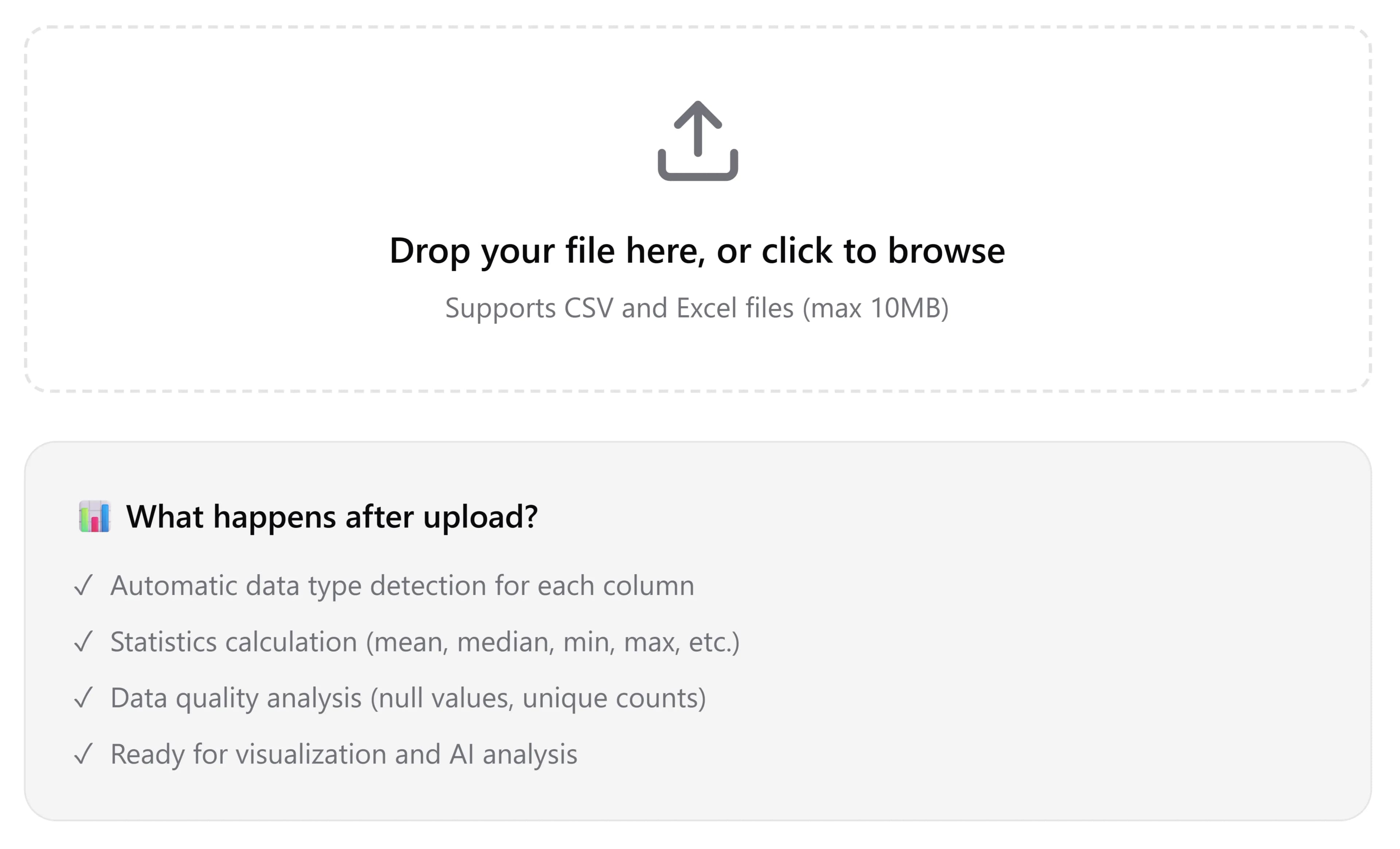This screenshot has height=849, width=1400.
Task: Select the bar chart emoji icon
Action: (94, 517)
